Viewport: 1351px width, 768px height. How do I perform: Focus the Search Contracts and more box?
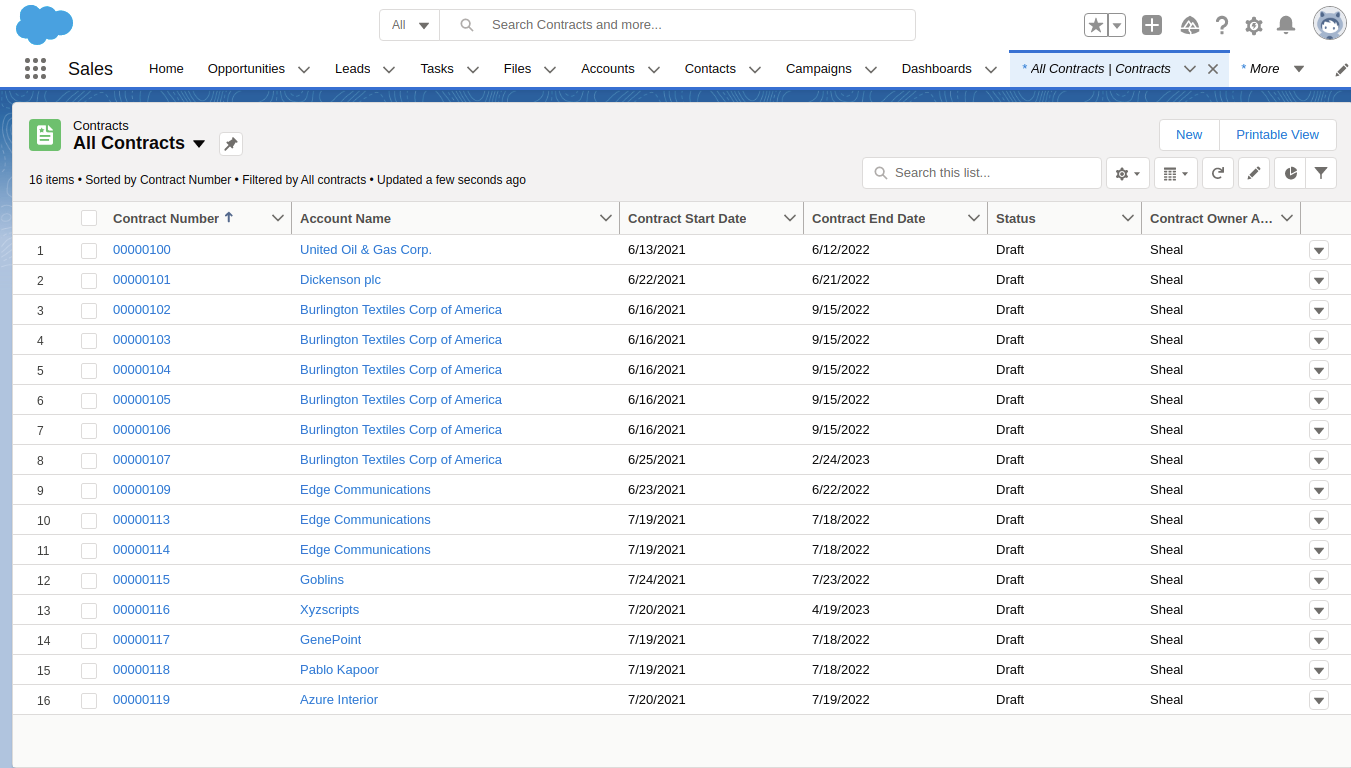coord(677,25)
